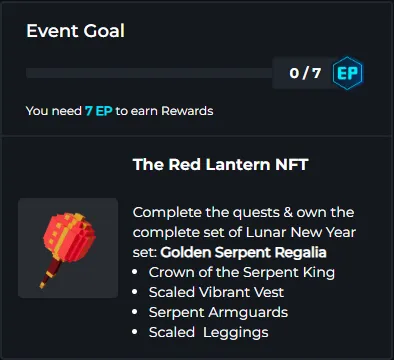Viewport: 394px width, 360px height.
Task: Click the 'Lunar New Year' phrase in the description
Action: coord(301,232)
